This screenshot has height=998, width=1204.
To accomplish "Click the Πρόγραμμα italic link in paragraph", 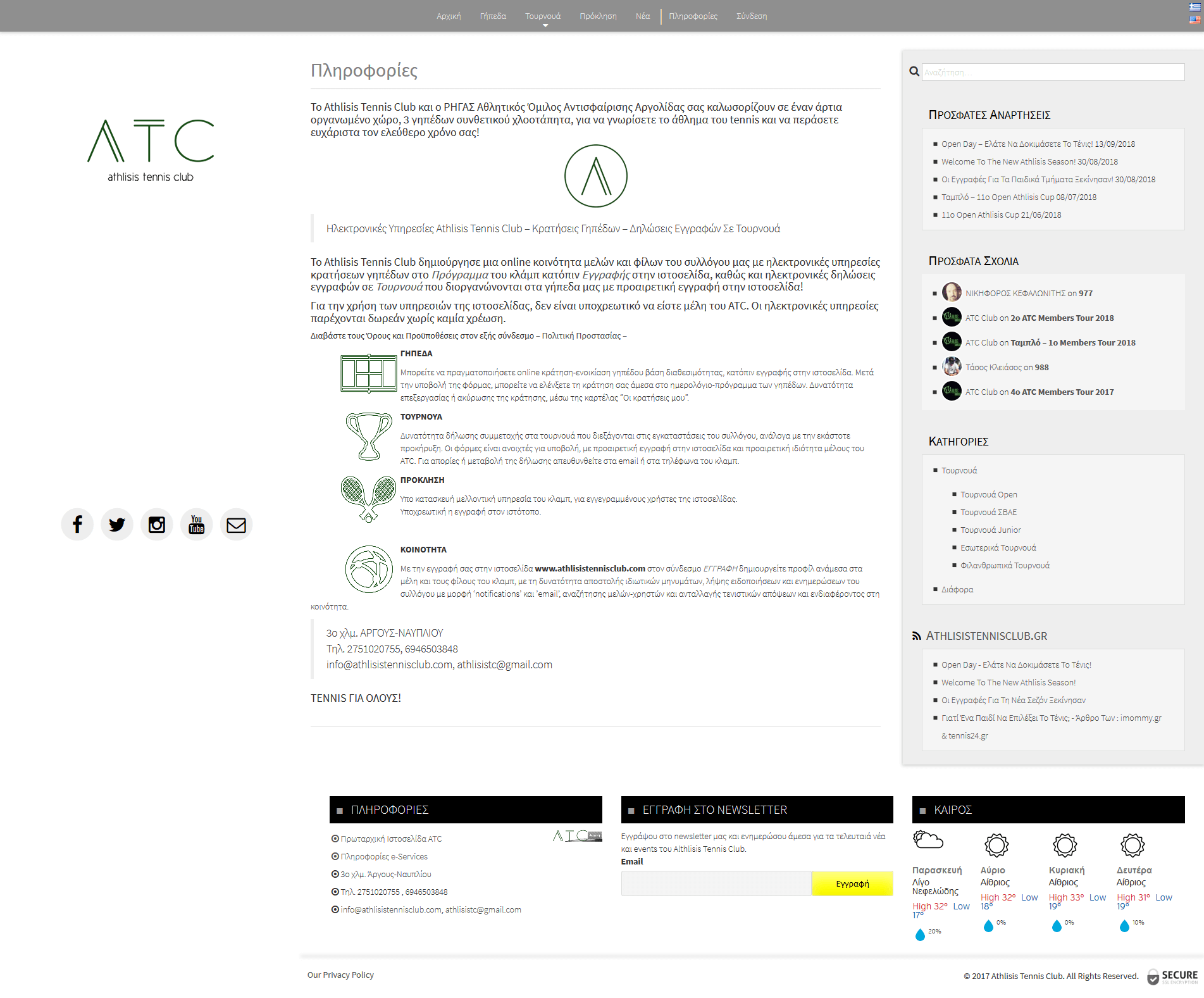I will (460, 275).
